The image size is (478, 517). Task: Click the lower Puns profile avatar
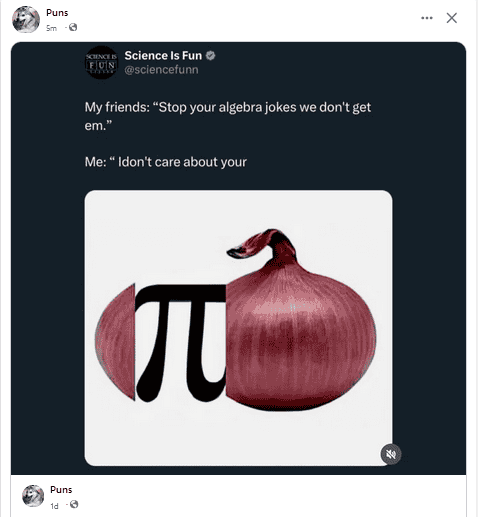(33, 496)
